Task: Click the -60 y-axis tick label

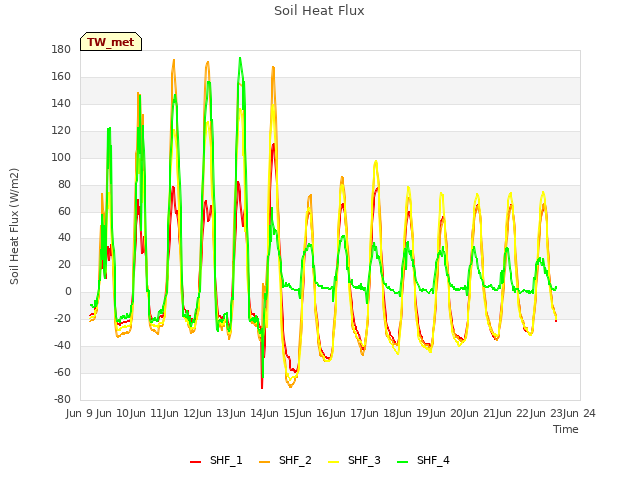Action: [62, 372]
